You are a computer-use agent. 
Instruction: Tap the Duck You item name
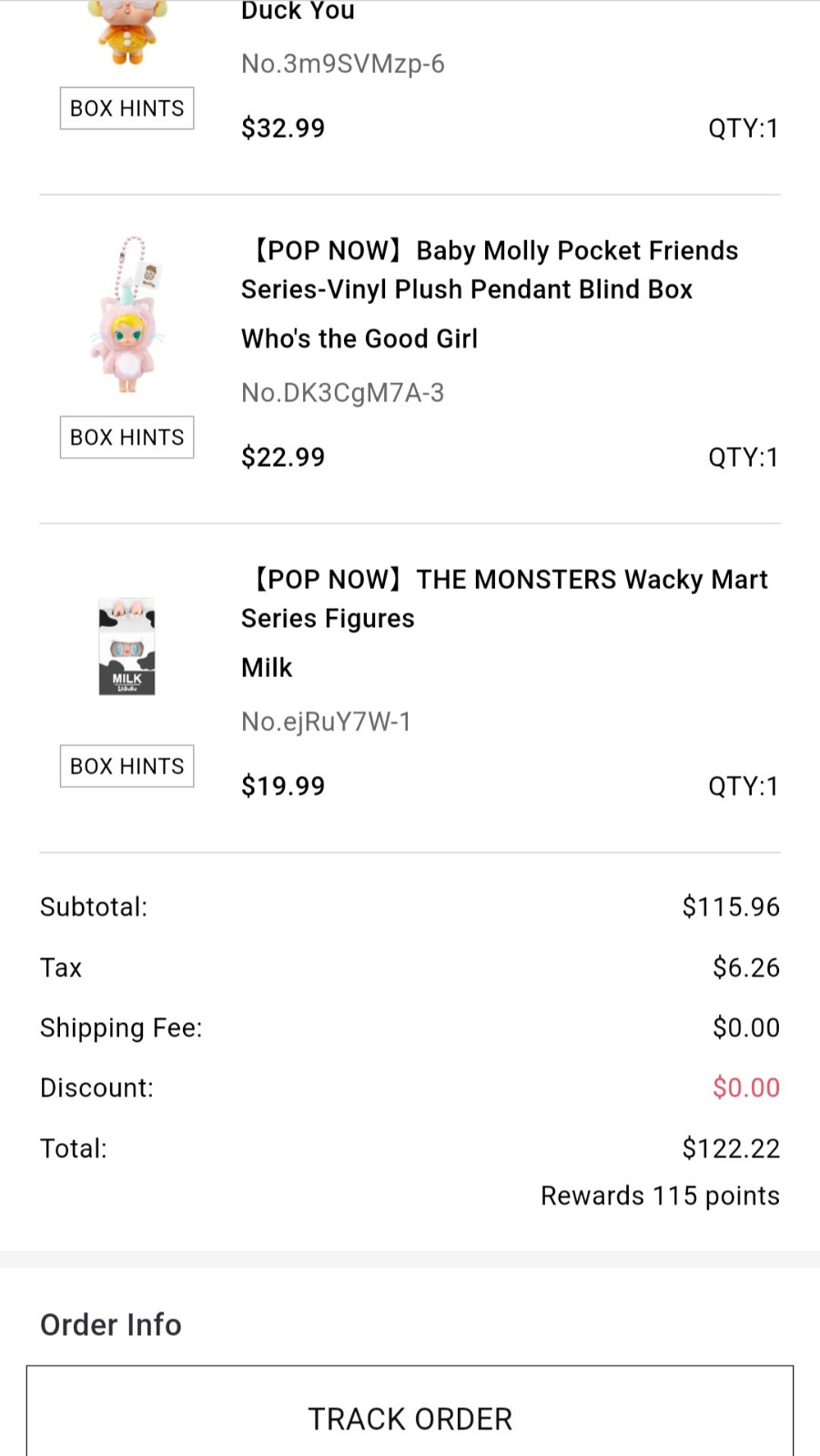point(298,11)
